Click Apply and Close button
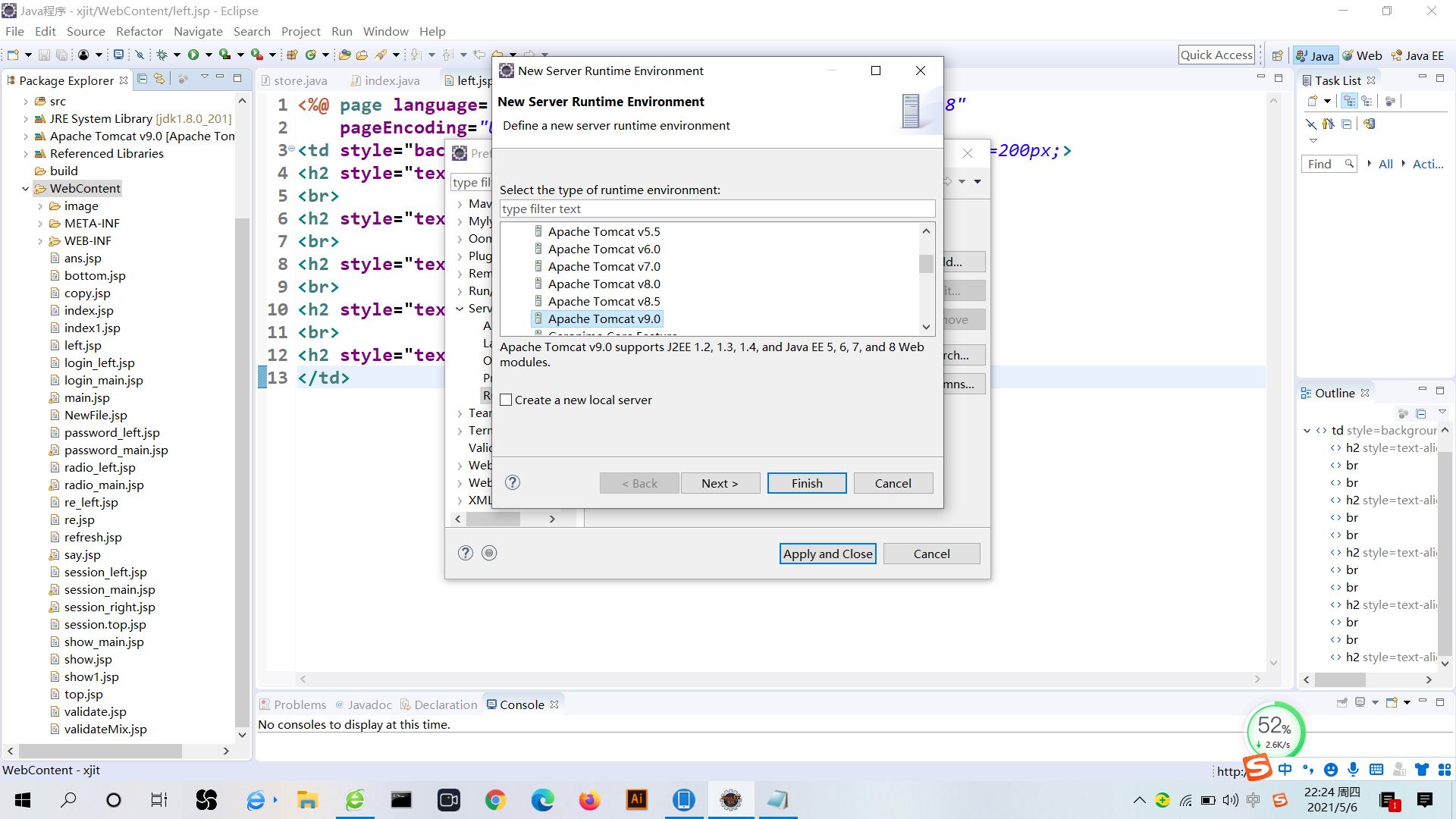Screen dimensions: 1456x819 (x=828, y=554)
